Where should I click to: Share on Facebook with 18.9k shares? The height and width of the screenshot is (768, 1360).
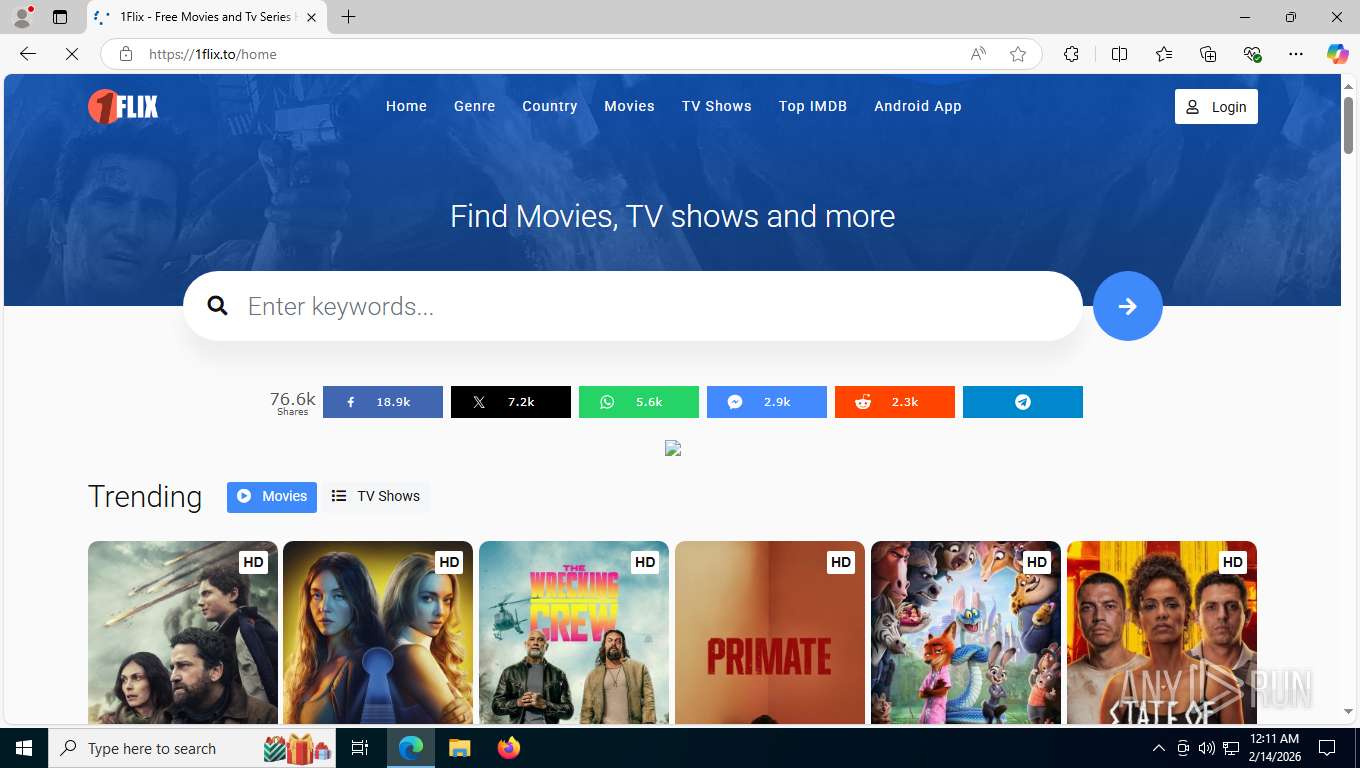point(383,402)
